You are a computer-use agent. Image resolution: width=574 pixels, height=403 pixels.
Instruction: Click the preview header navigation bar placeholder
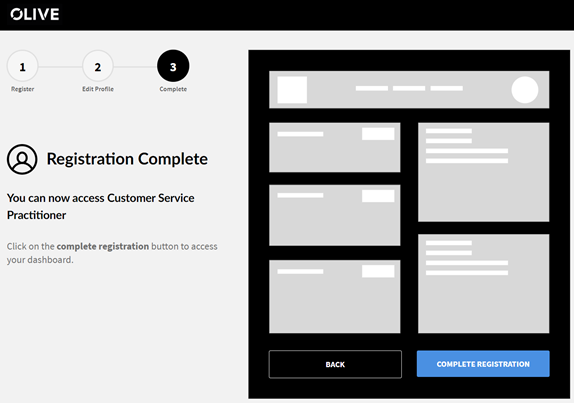pyautogui.click(x=409, y=90)
